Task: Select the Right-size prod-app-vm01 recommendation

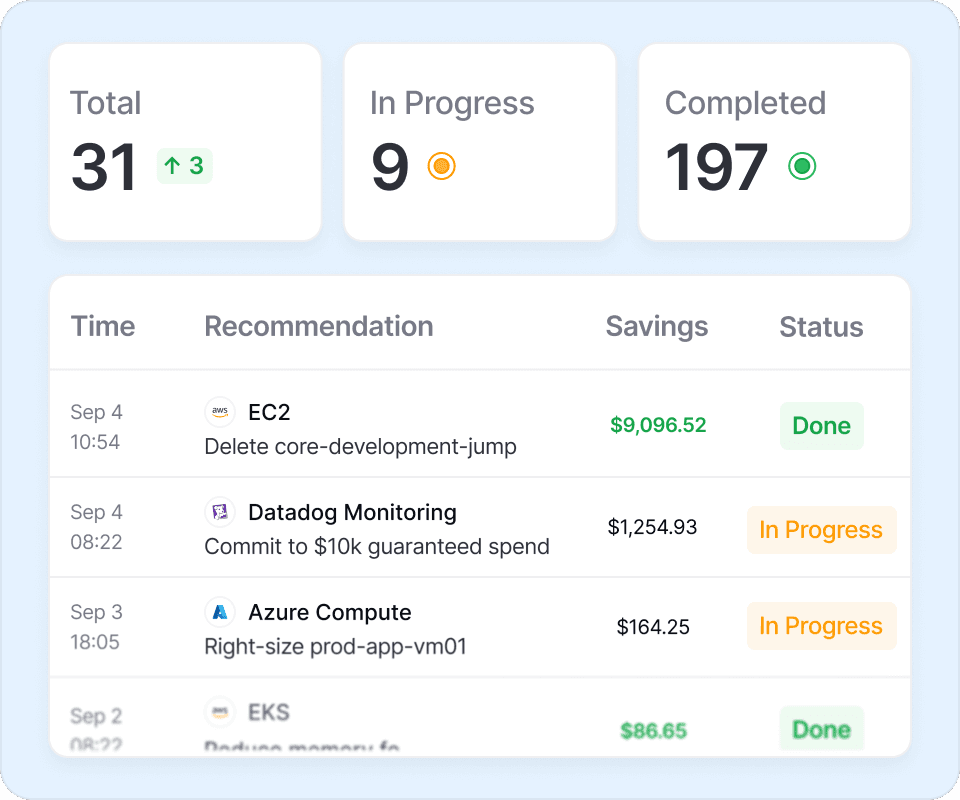Action: pos(335,646)
